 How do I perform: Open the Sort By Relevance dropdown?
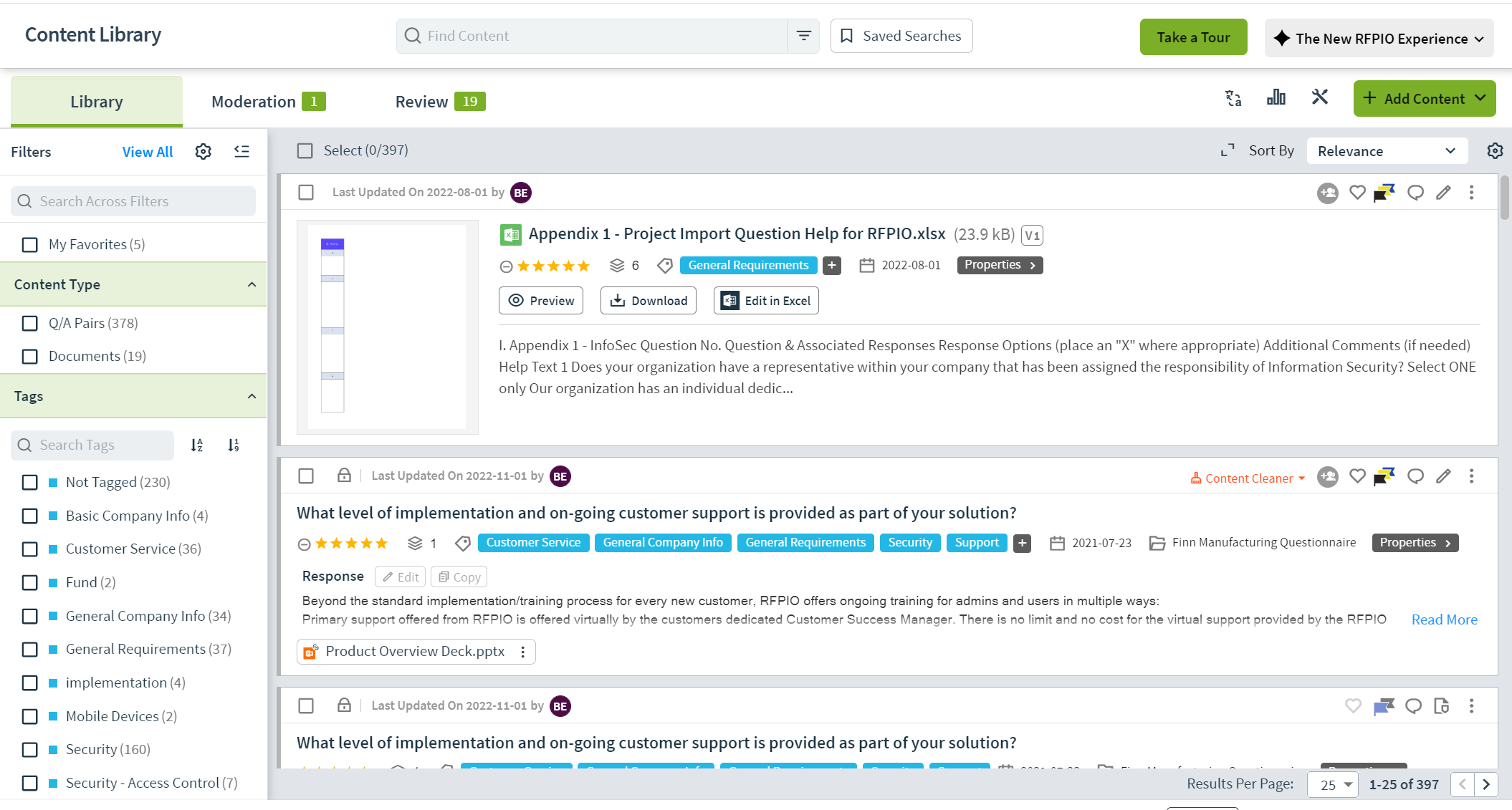(x=1387, y=151)
